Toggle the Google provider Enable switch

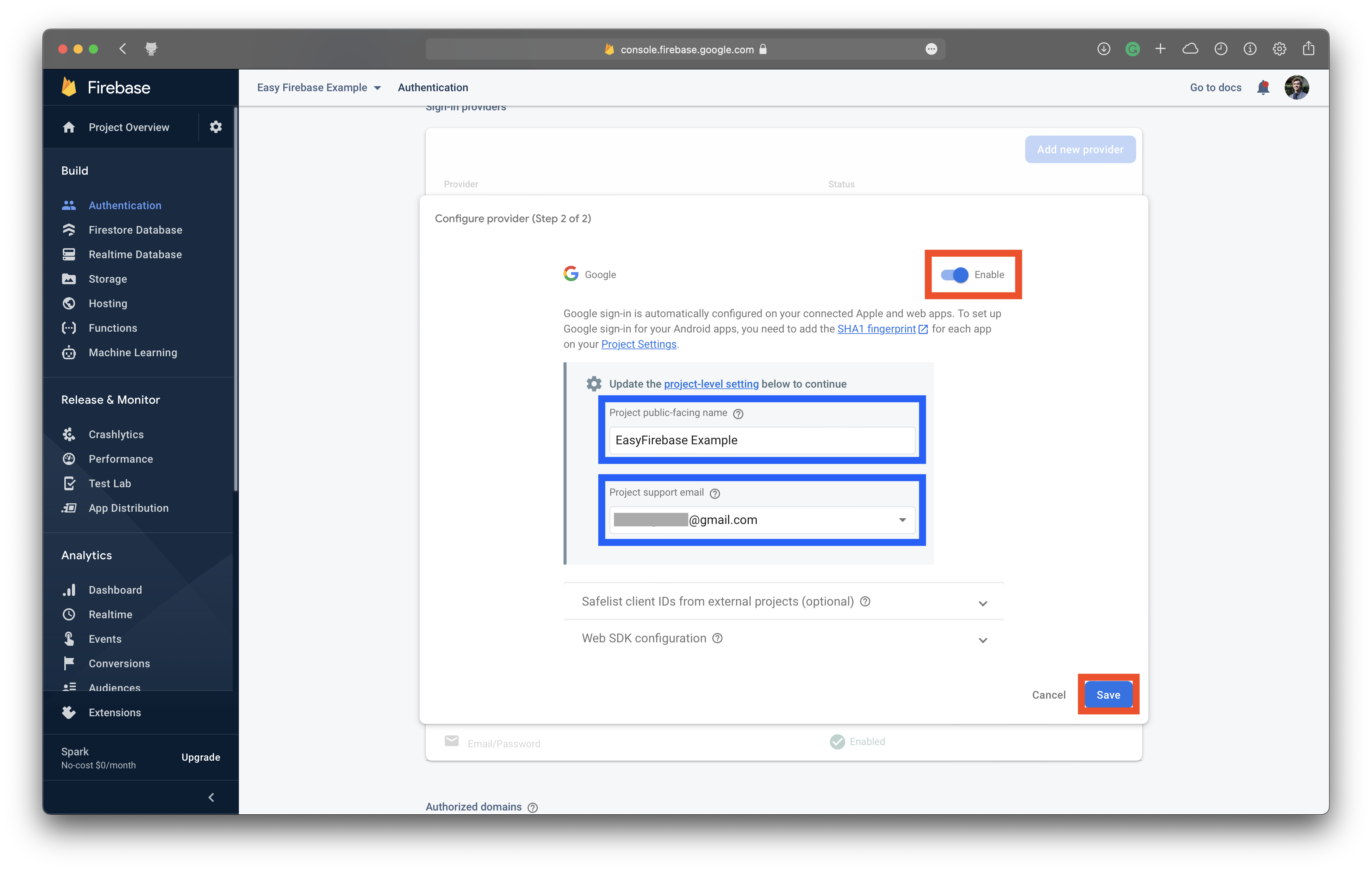click(x=954, y=275)
